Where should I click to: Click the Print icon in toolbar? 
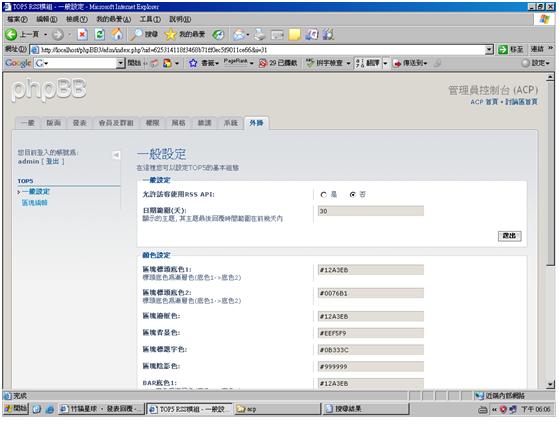[x=260, y=34]
